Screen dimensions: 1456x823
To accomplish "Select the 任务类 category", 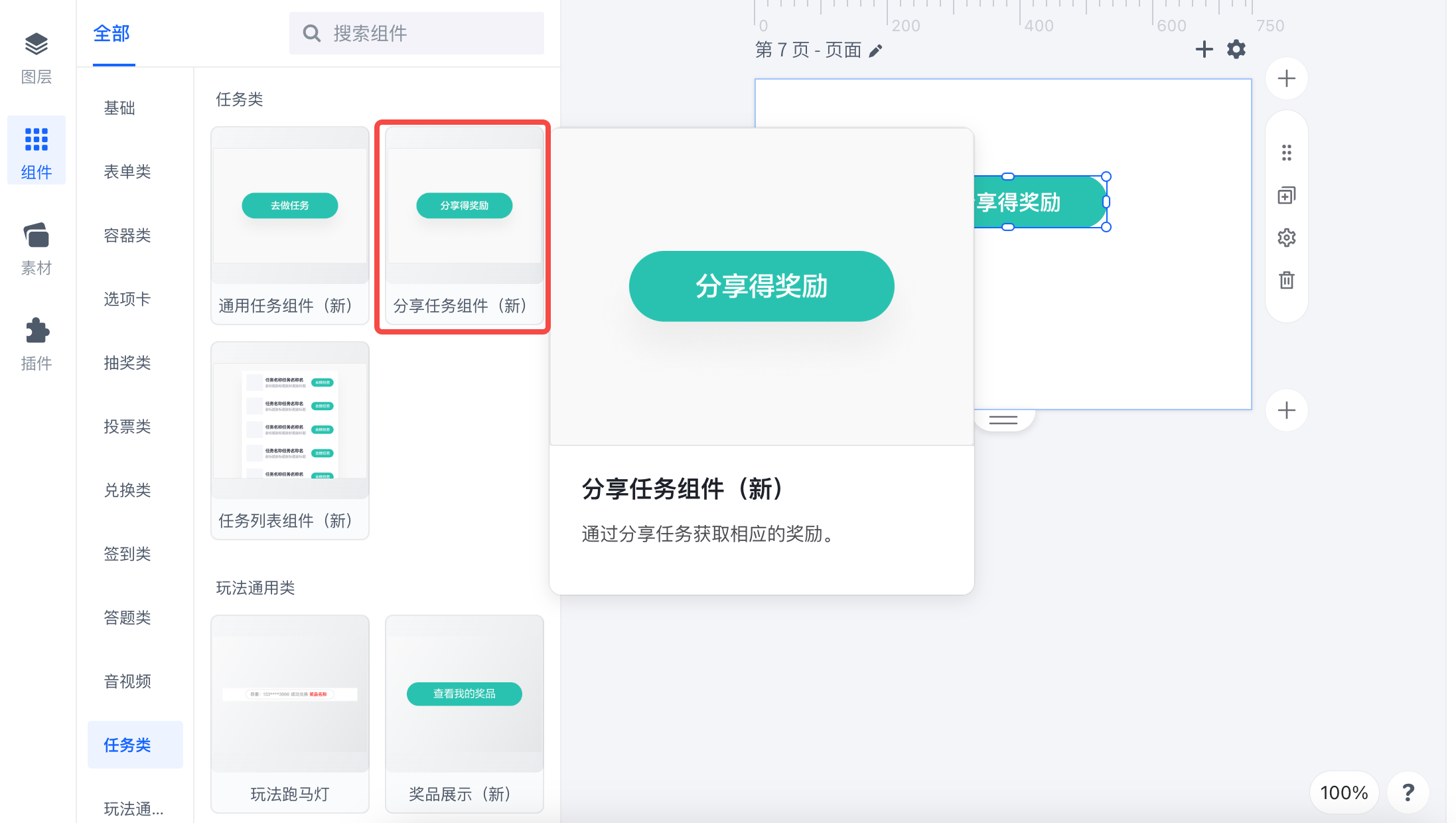I will coord(135,745).
